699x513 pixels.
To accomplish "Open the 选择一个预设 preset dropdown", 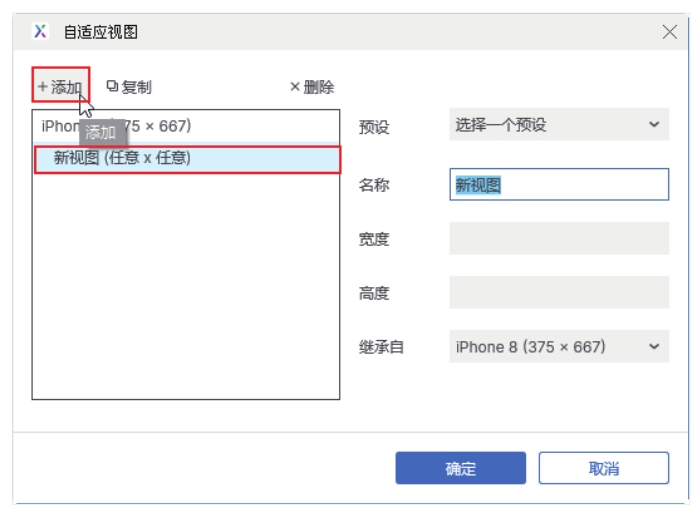I will (558, 125).
